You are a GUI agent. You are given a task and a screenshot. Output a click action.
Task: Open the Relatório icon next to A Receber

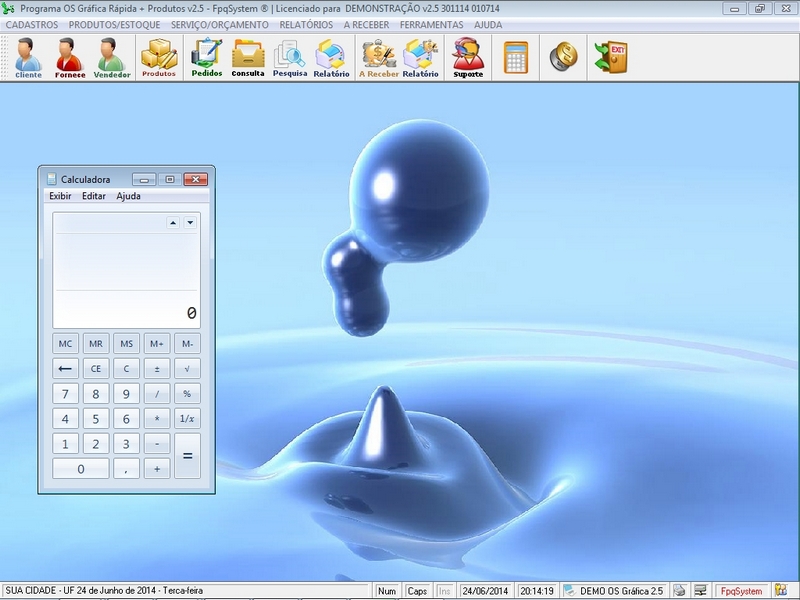(420, 58)
